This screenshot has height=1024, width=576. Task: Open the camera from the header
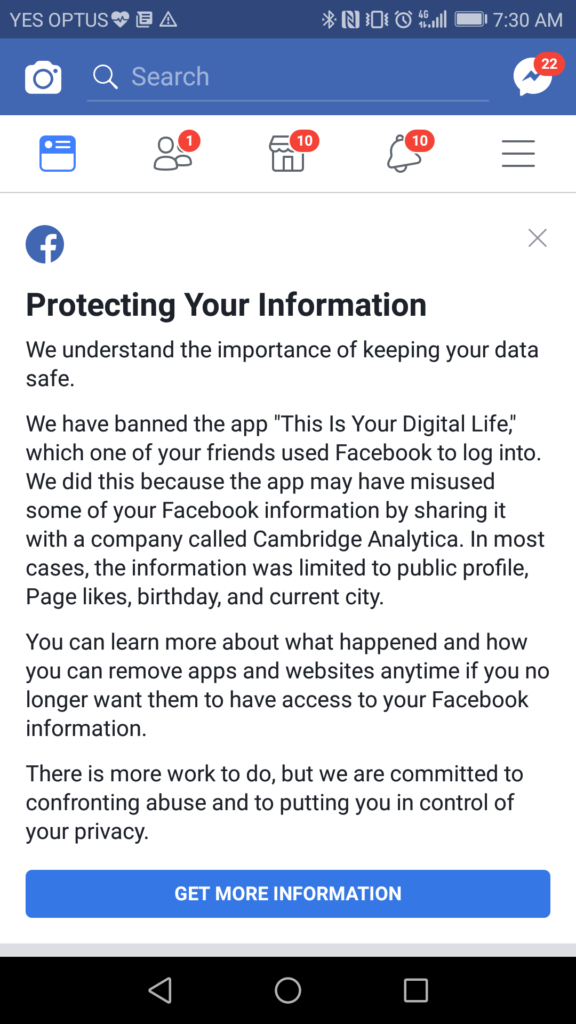click(x=43, y=78)
